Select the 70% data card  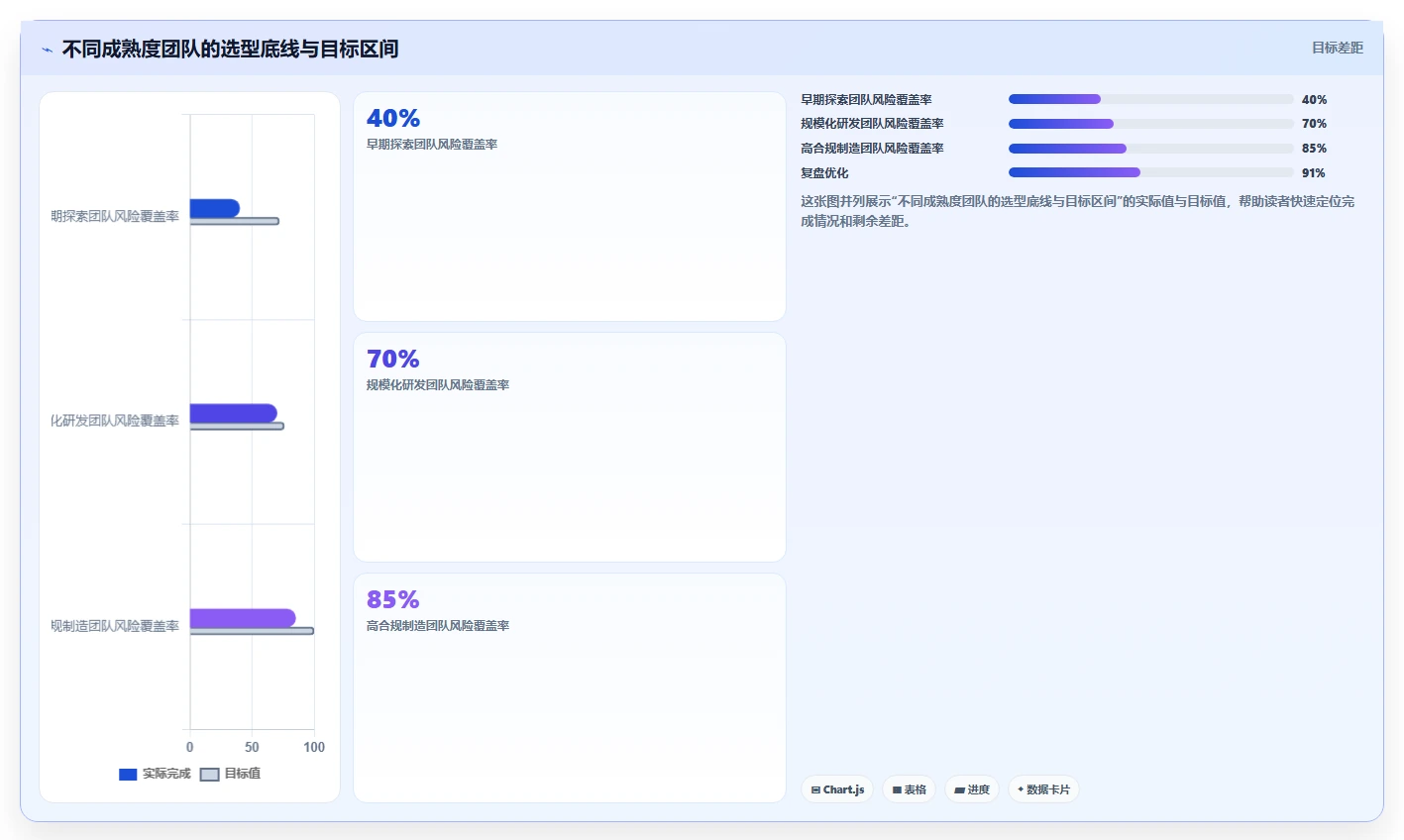(x=570, y=448)
